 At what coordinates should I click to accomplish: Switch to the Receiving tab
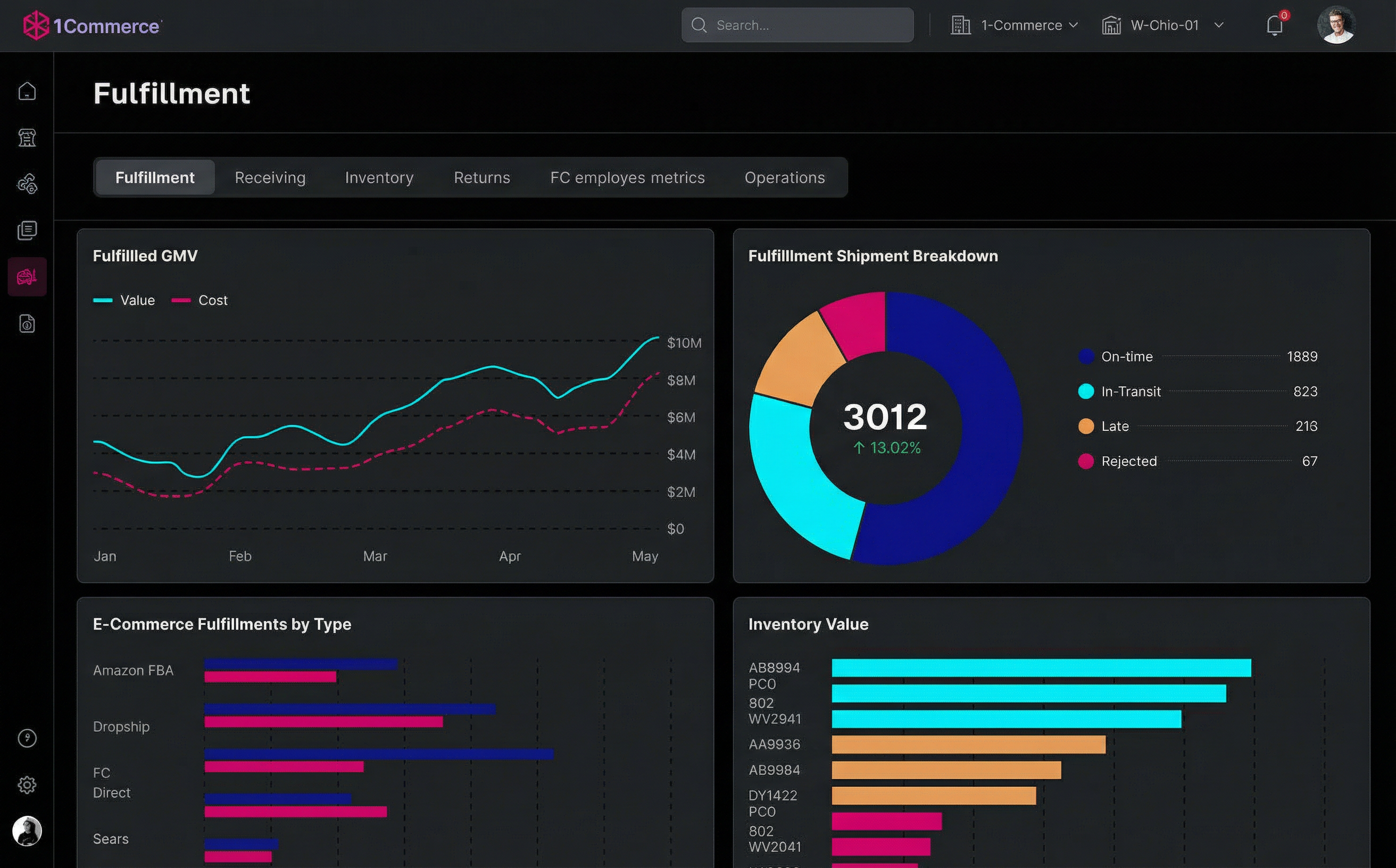pos(269,178)
